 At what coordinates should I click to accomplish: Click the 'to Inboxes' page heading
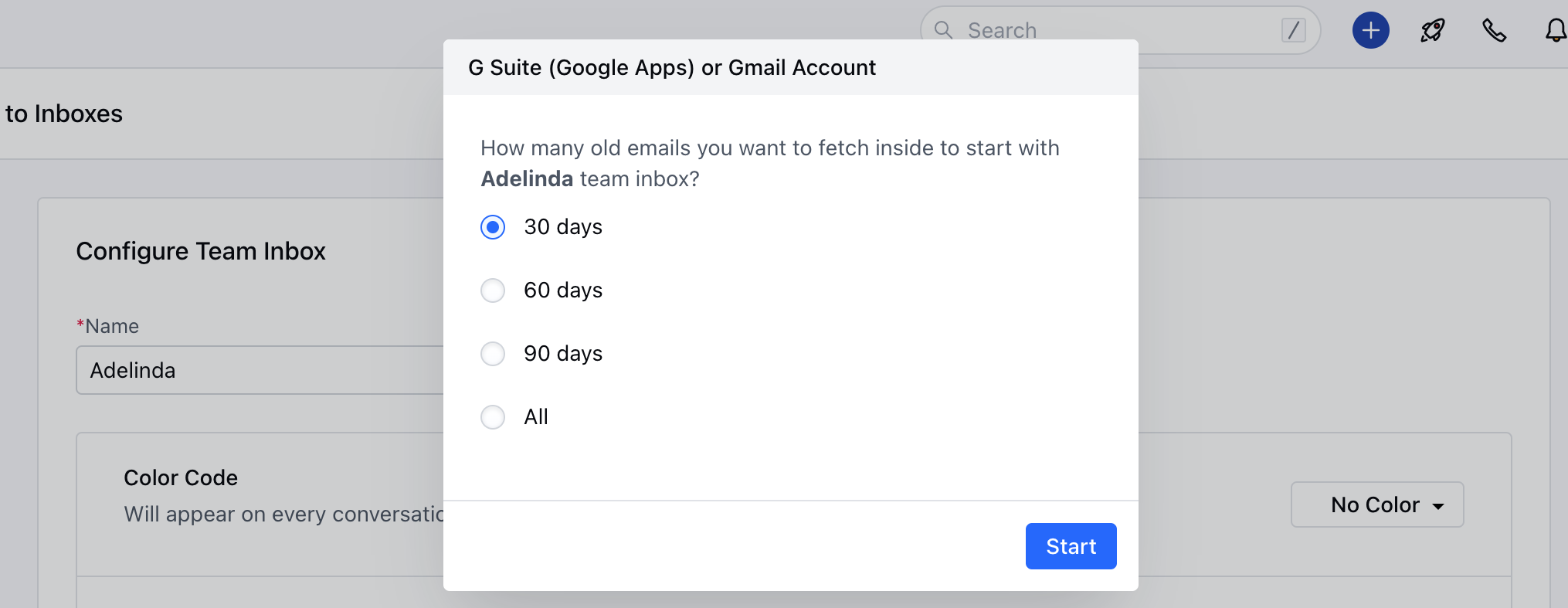click(x=64, y=114)
